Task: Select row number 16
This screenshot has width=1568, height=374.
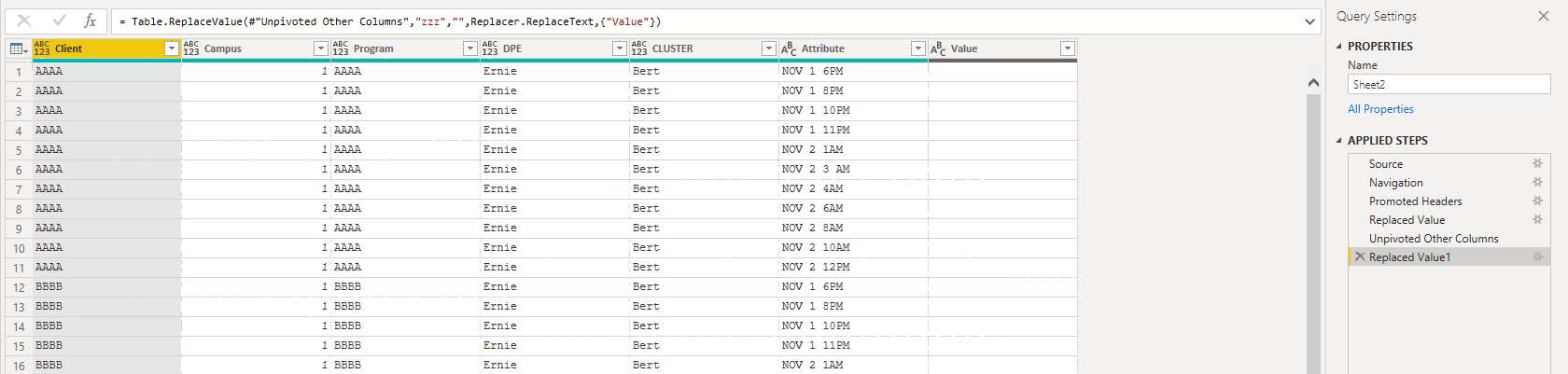Action: pos(18,366)
